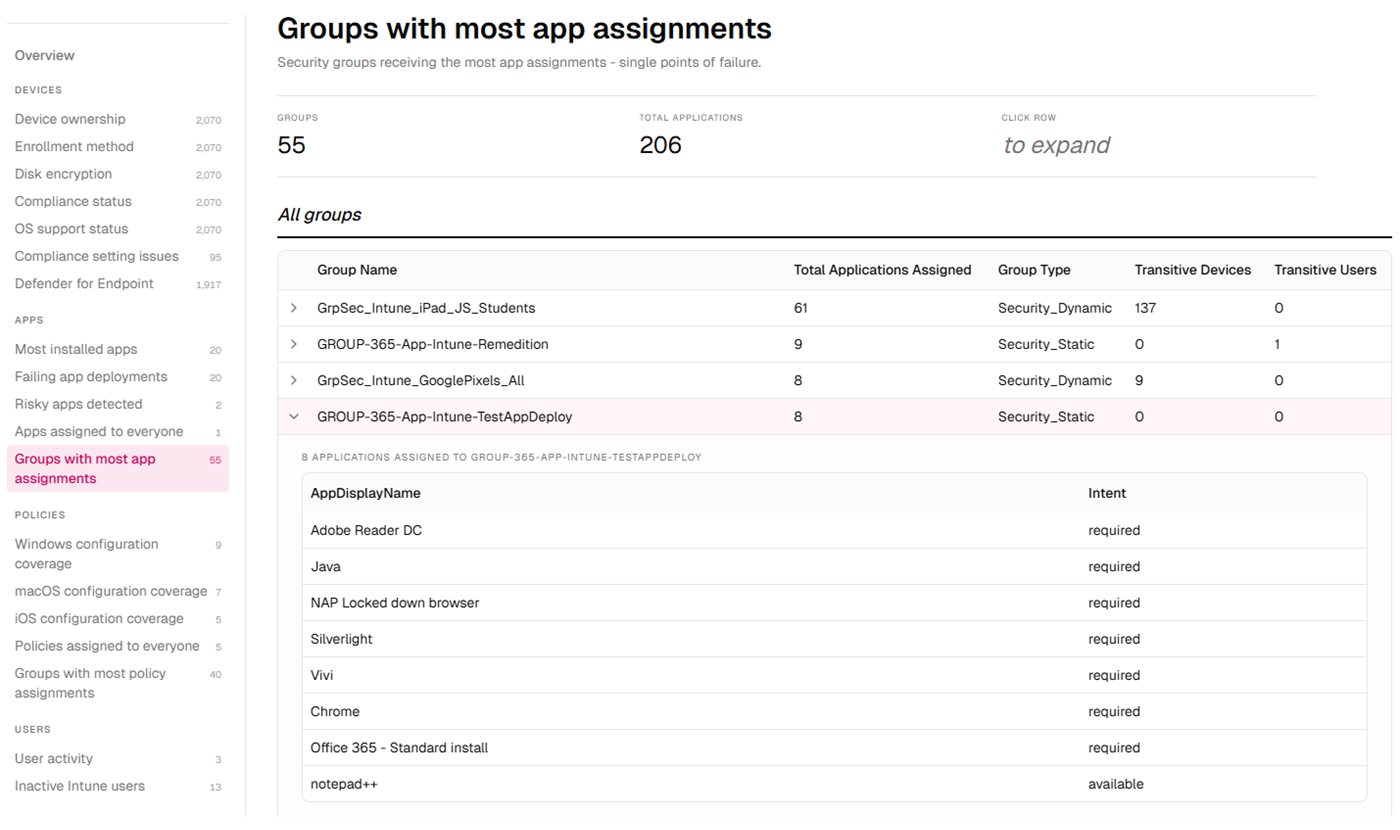Expand the GrpSec_Intune_GooglePixels_All row chevron
Image resolution: width=1400 pixels, height=830 pixels.
coord(294,380)
